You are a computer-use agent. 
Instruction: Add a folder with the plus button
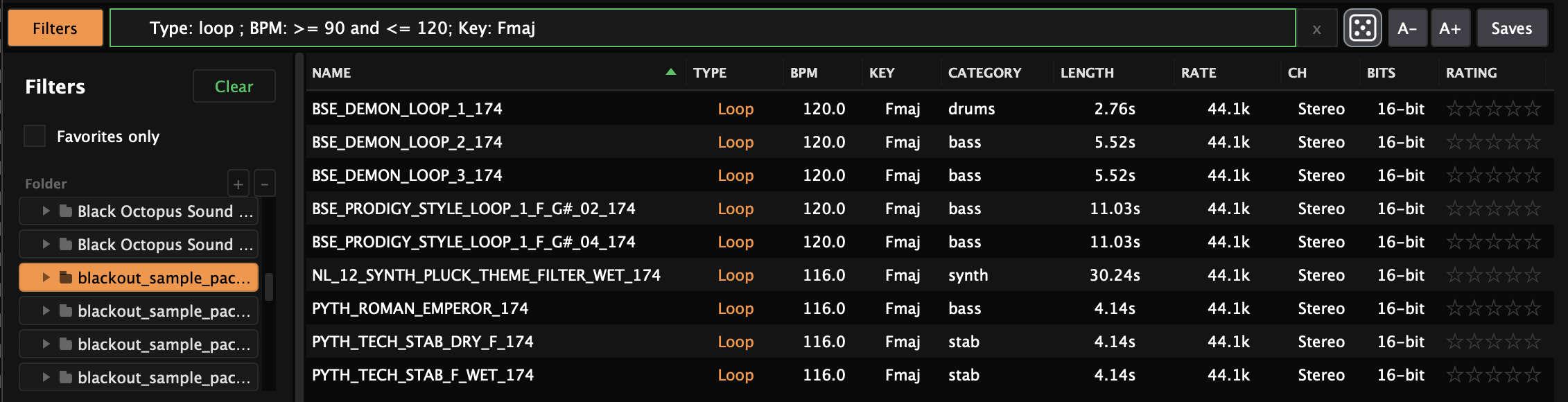[x=238, y=184]
